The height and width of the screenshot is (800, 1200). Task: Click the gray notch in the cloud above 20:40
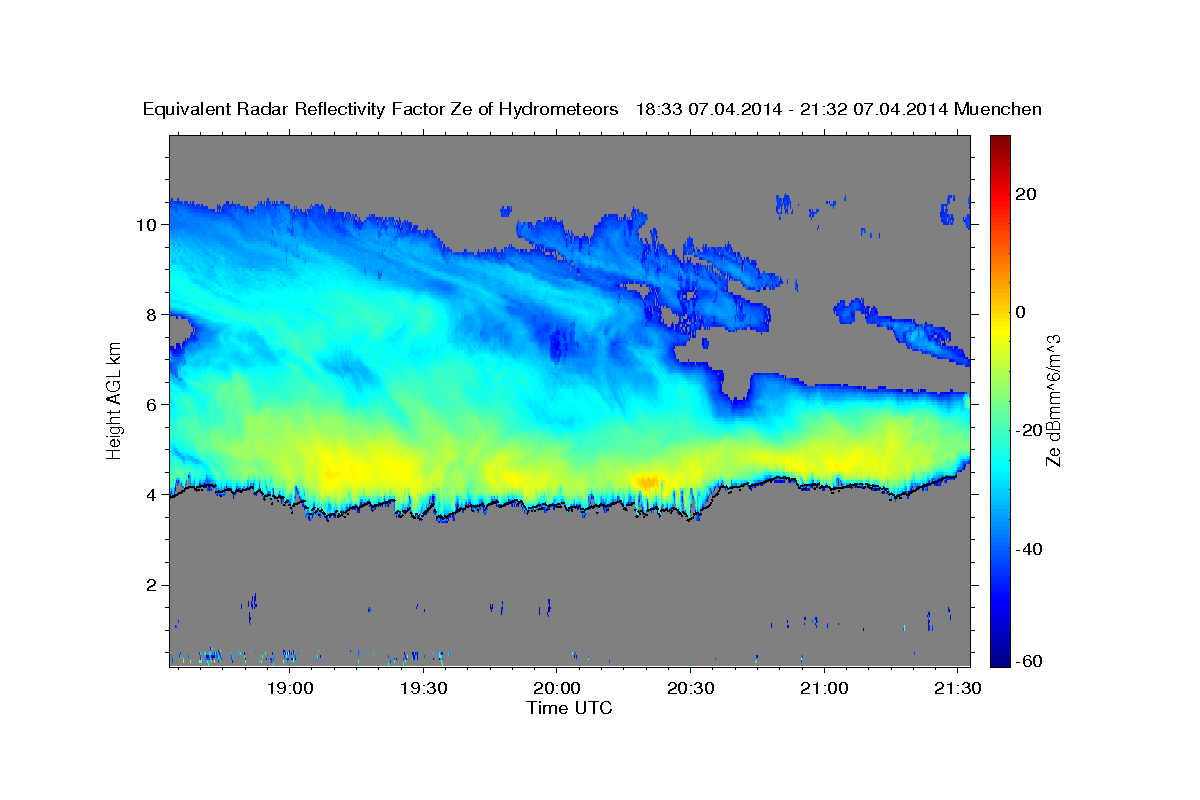(x=735, y=385)
